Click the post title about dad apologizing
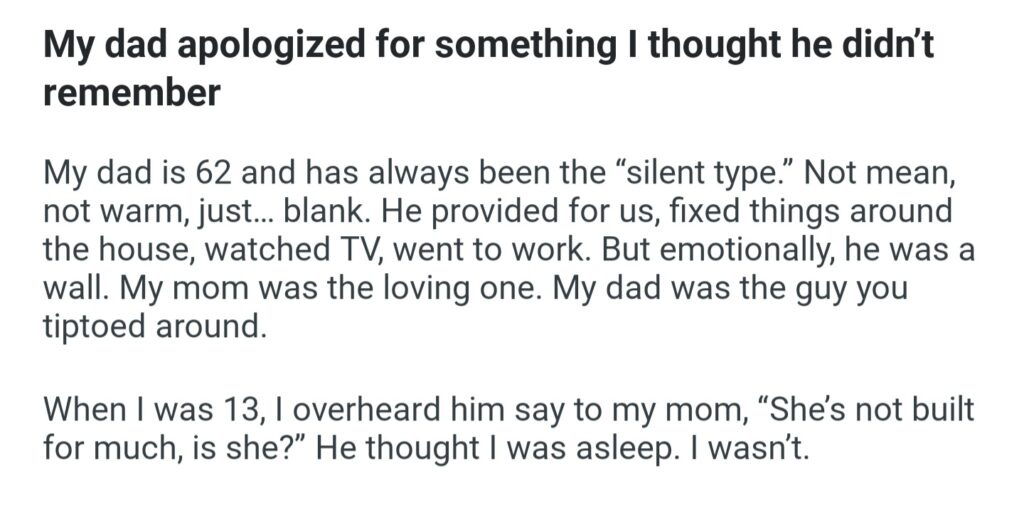The width and height of the screenshot is (1024, 515). [488, 47]
